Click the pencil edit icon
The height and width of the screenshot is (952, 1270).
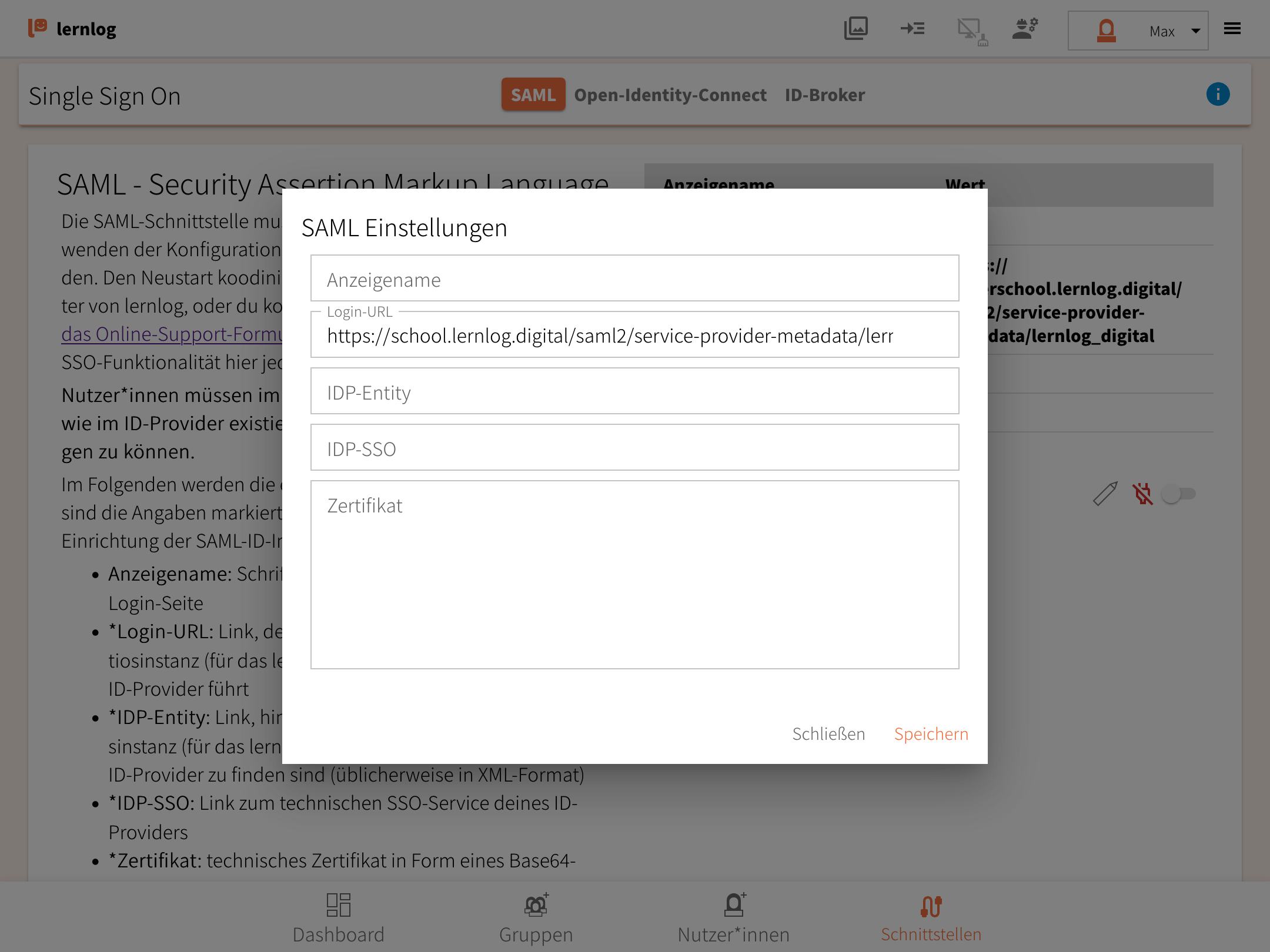(1105, 494)
